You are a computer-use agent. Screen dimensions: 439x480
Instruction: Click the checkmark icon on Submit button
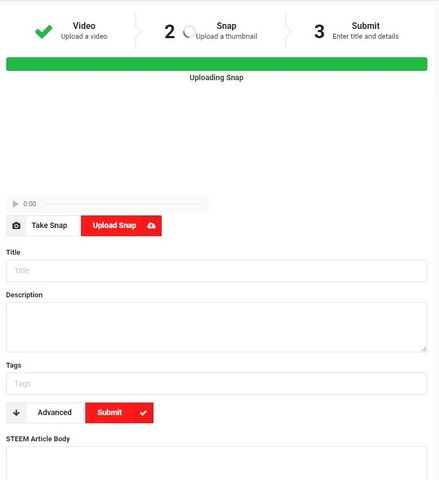tap(143, 413)
